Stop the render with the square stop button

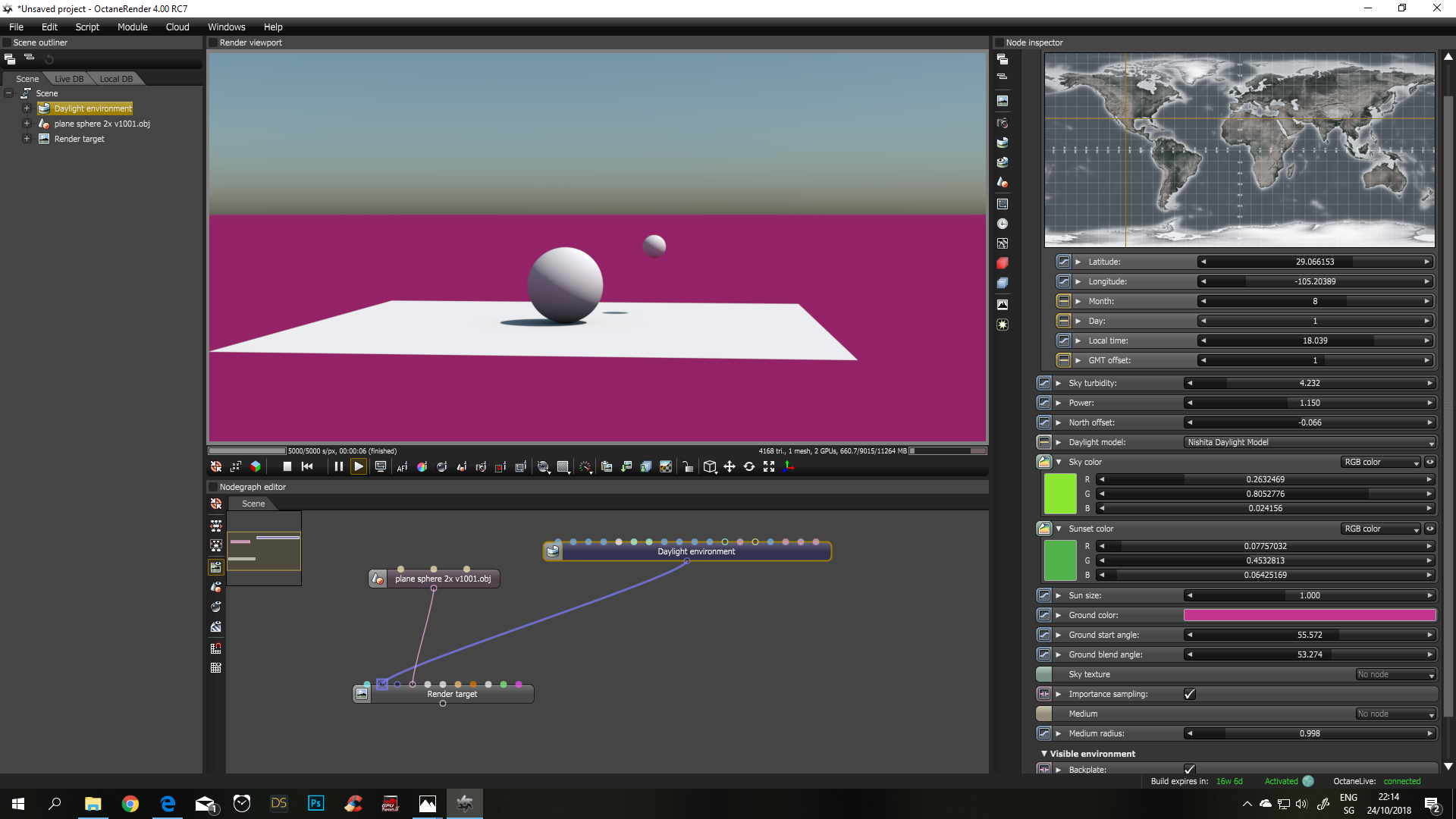287,467
